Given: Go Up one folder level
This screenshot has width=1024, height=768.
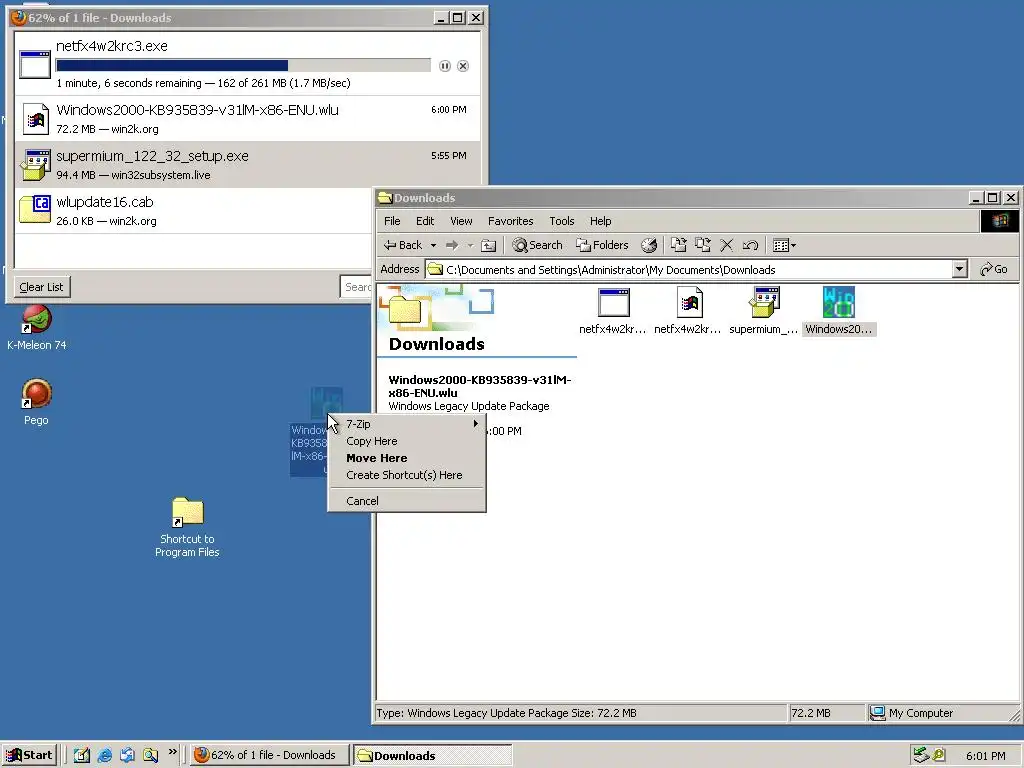Looking at the screenshot, I should click(x=488, y=246).
